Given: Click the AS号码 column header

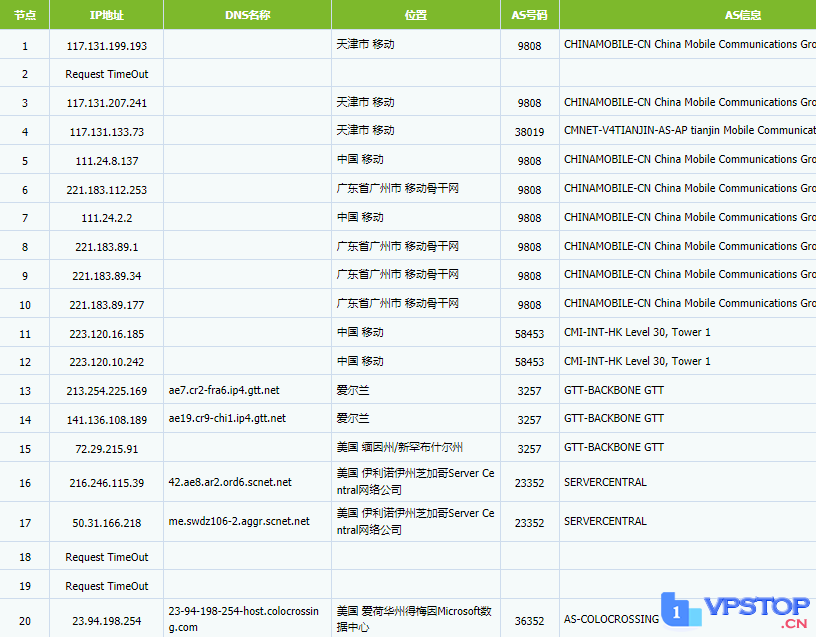Looking at the screenshot, I should tap(529, 15).
